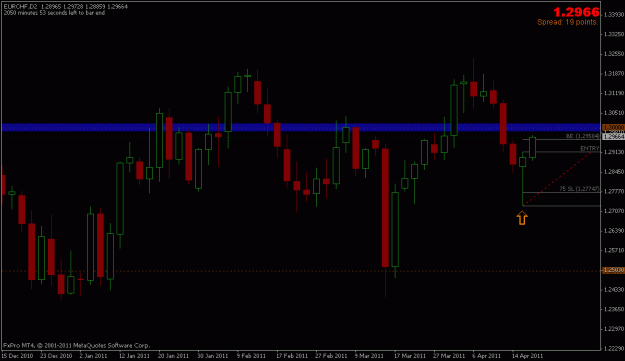The height and width of the screenshot is (361, 625).
Task: Click the 1.22290 price axis label
Action: point(614,348)
